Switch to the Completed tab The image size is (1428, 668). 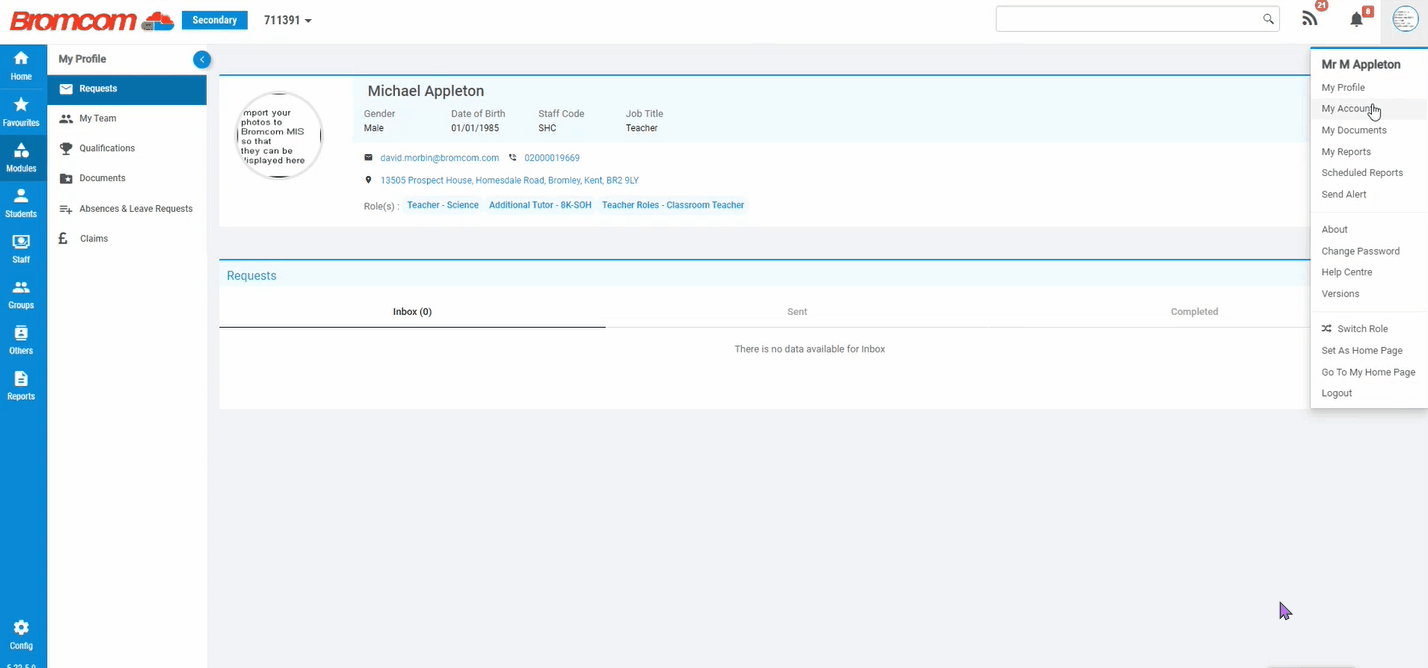point(1194,312)
